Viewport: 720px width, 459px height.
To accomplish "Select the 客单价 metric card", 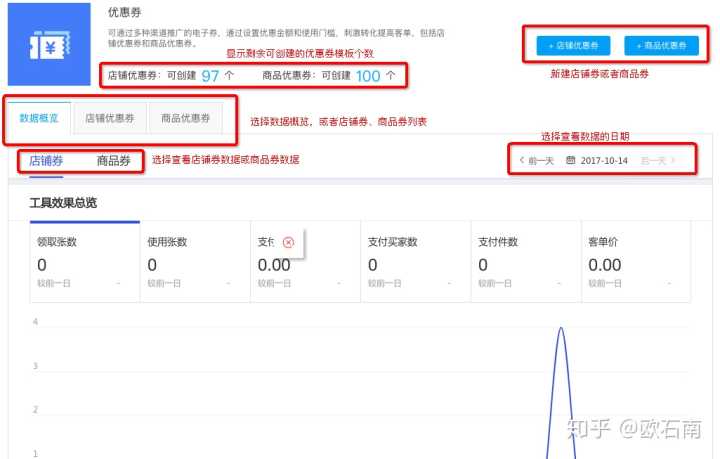I will 635,262.
